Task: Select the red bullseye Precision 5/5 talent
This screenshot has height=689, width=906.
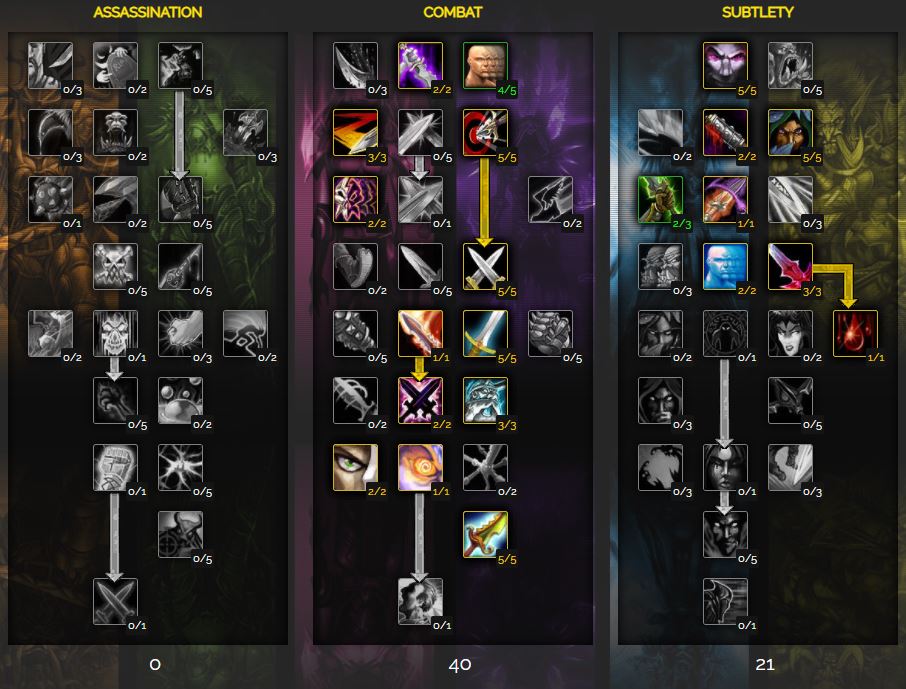Action: point(485,132)
